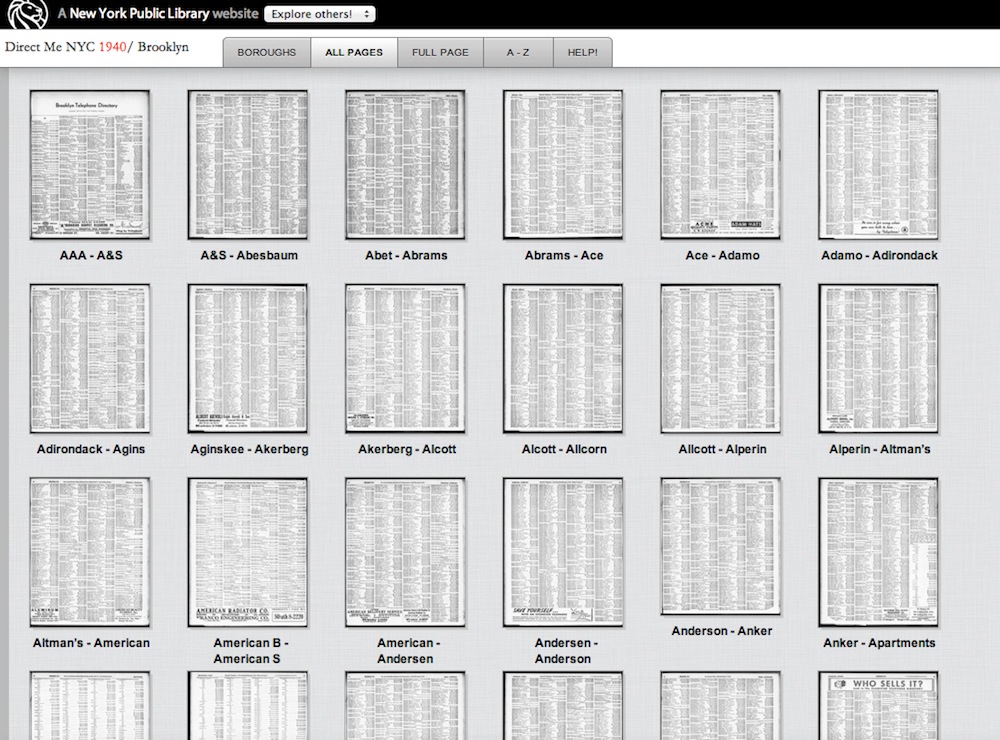Click the Brooklyn breadcrumb text

163,47
